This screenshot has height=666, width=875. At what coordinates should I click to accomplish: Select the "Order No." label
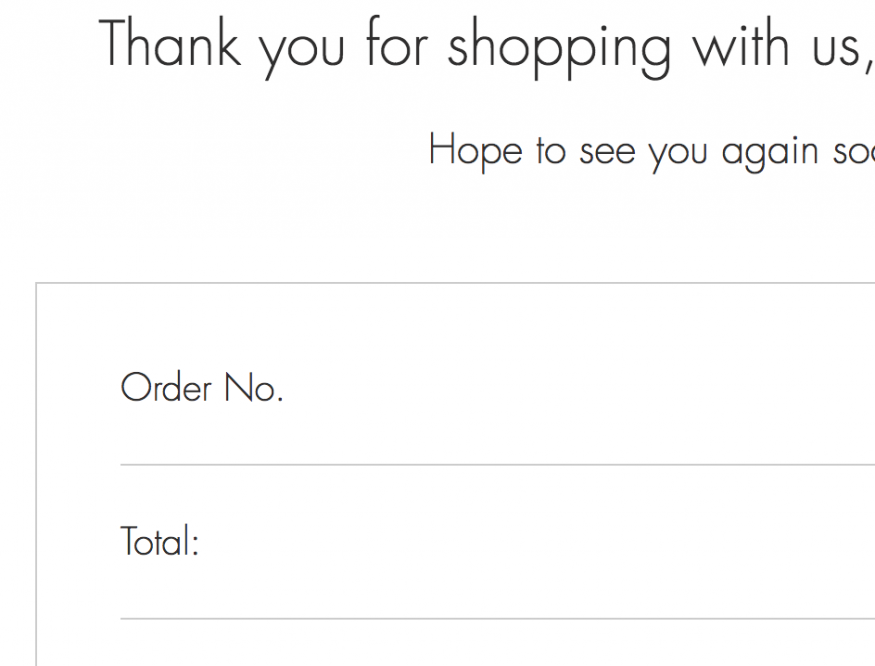[201, 388]
